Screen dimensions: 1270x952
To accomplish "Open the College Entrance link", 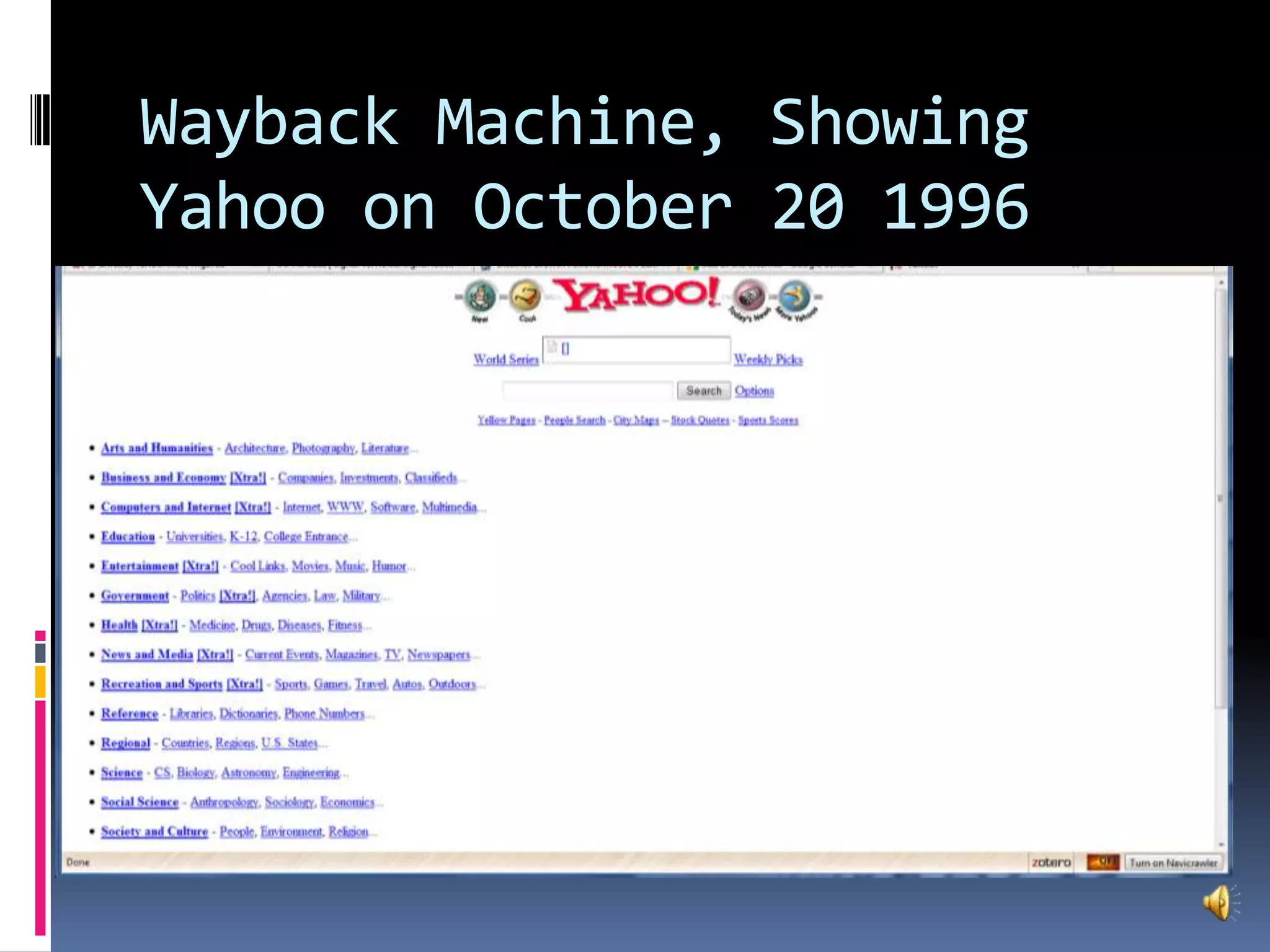I will 306,536.
